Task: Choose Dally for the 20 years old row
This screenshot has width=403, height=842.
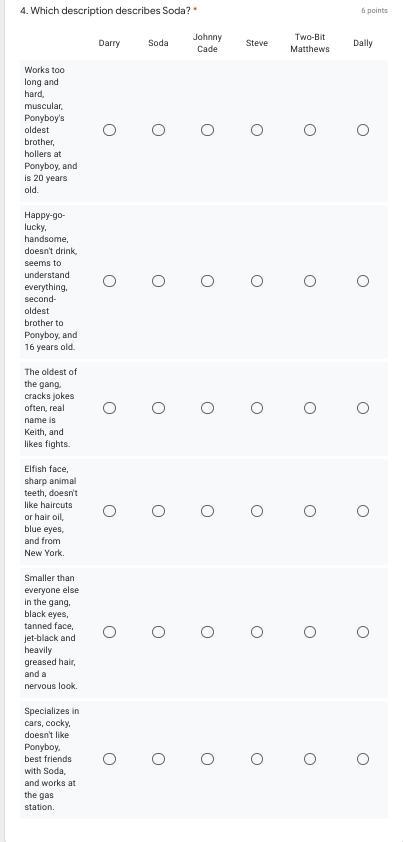Action: pos(363,130)
